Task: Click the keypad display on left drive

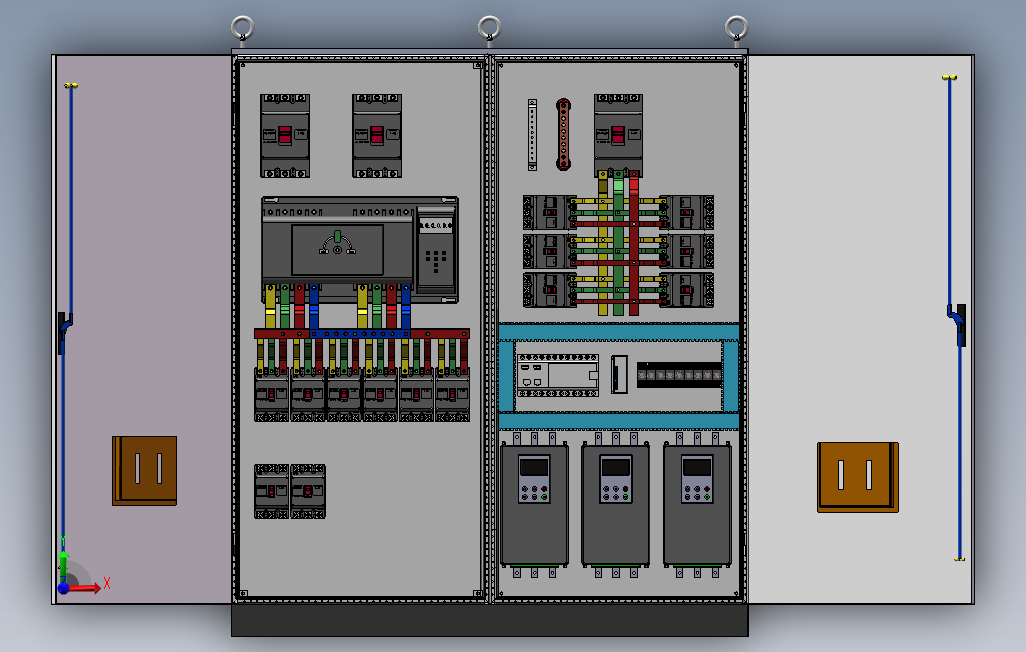Action: [x=534, y=467]
